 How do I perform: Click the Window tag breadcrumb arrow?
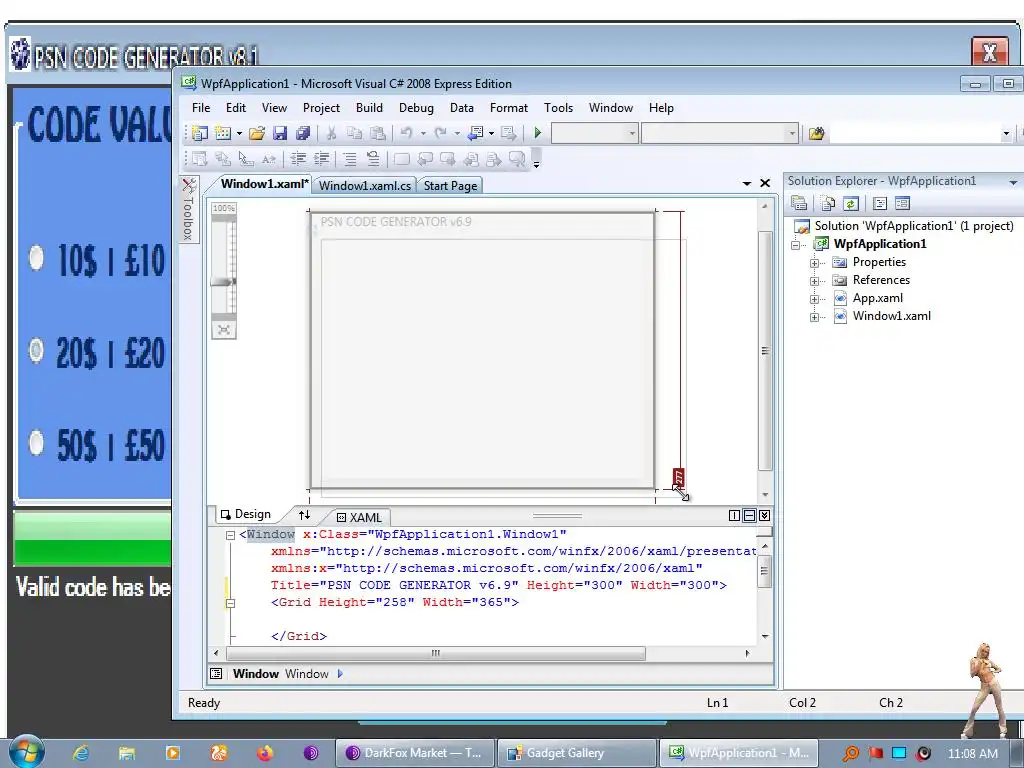tap(340, 673)
